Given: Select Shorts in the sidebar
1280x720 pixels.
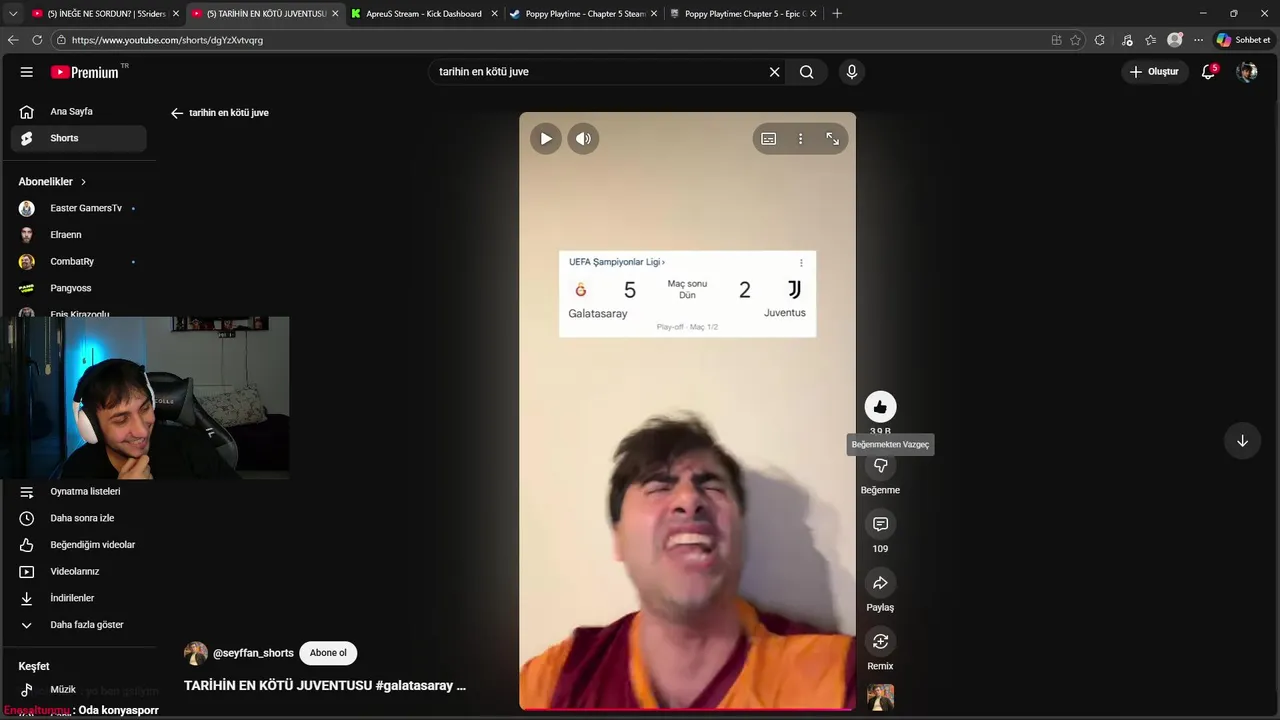Looking at the screenshot, I should pos(79,138).
